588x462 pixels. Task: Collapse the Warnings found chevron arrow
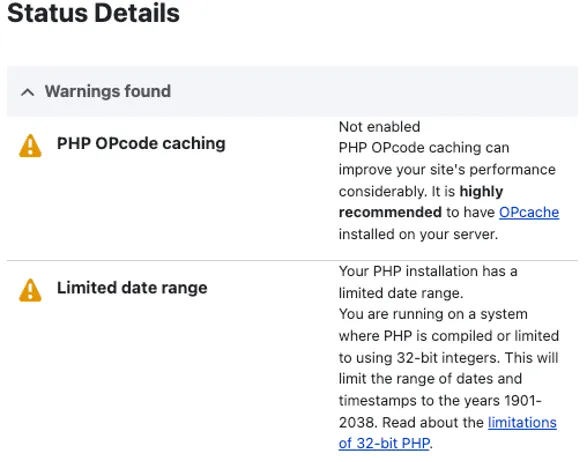tap(27, 92)
